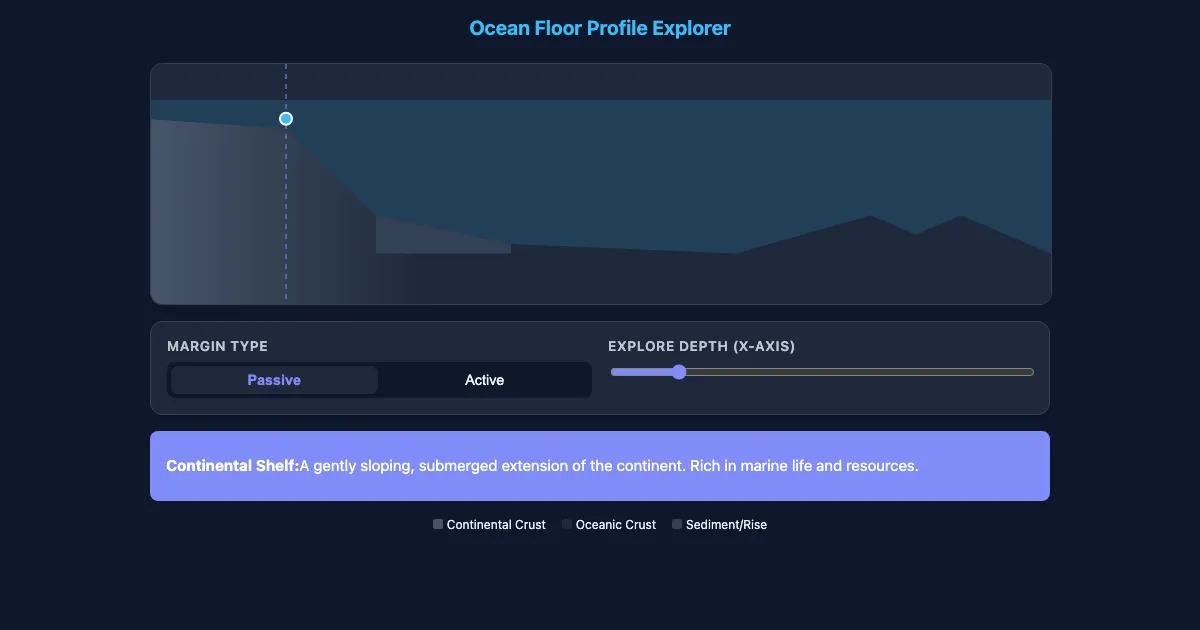Click the Continental Crust legend text

(x=496, y=524)
